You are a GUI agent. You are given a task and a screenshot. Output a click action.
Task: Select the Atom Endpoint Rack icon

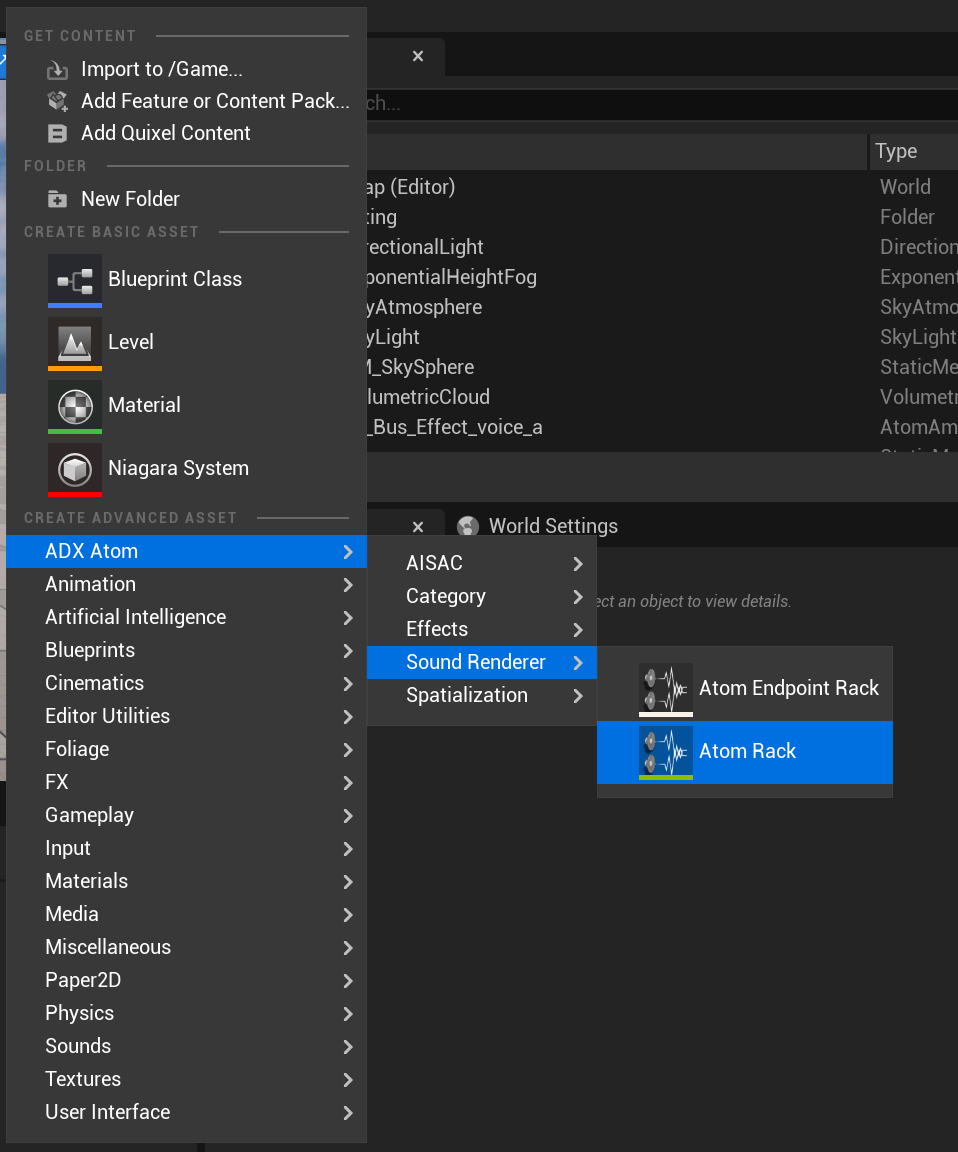[x=665, y=689]
